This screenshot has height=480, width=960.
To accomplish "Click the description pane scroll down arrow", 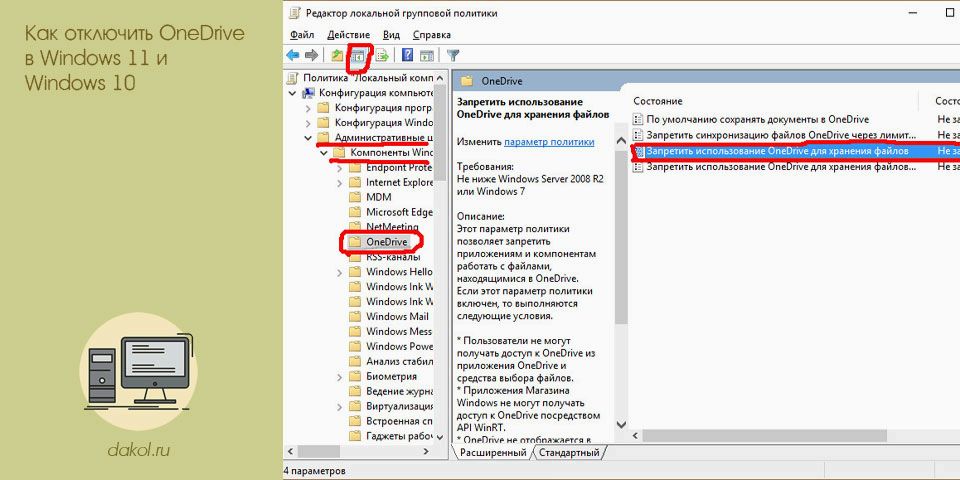I will pyautogui.click(x=621, y=424).
